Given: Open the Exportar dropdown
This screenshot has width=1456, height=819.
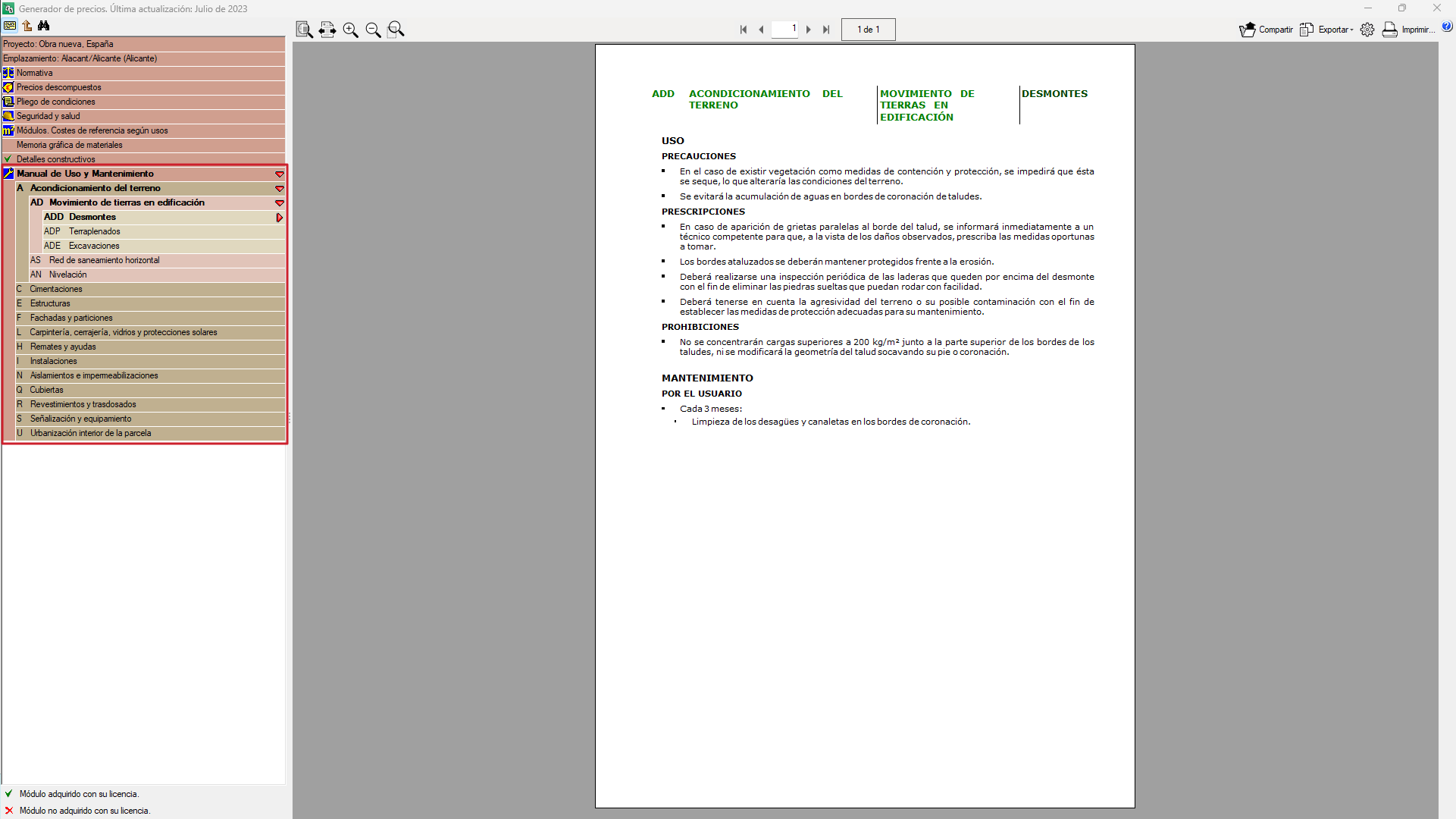Looking at the screenshot, I should [1327, 30].
